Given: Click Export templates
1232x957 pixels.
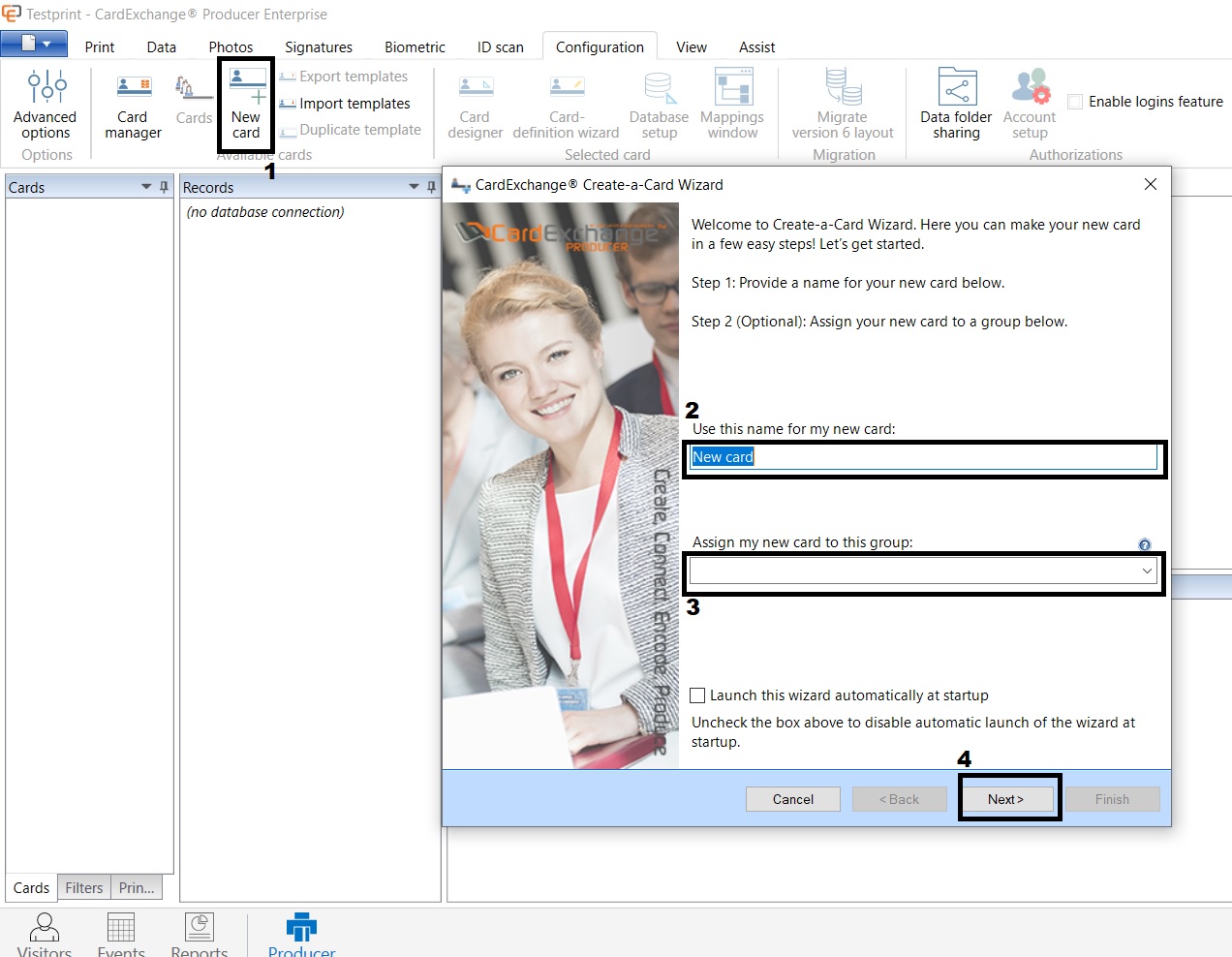Looking at the screenshot, I should pos(343,77).
